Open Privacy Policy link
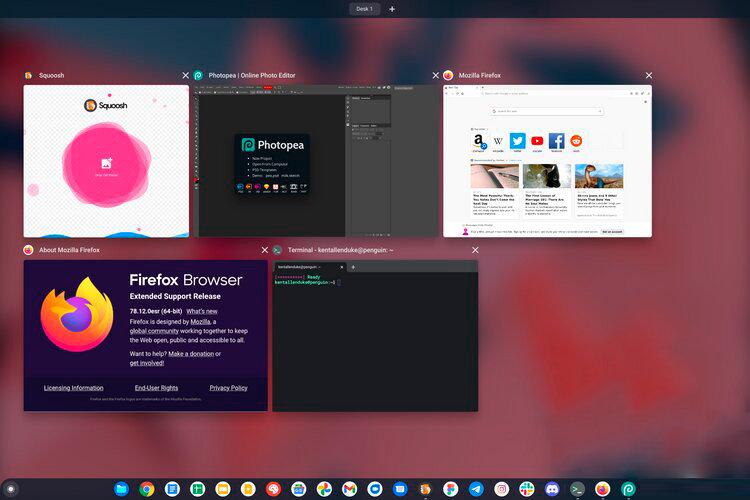The height and width of the screenshot is (500, 750). [229, 388]
